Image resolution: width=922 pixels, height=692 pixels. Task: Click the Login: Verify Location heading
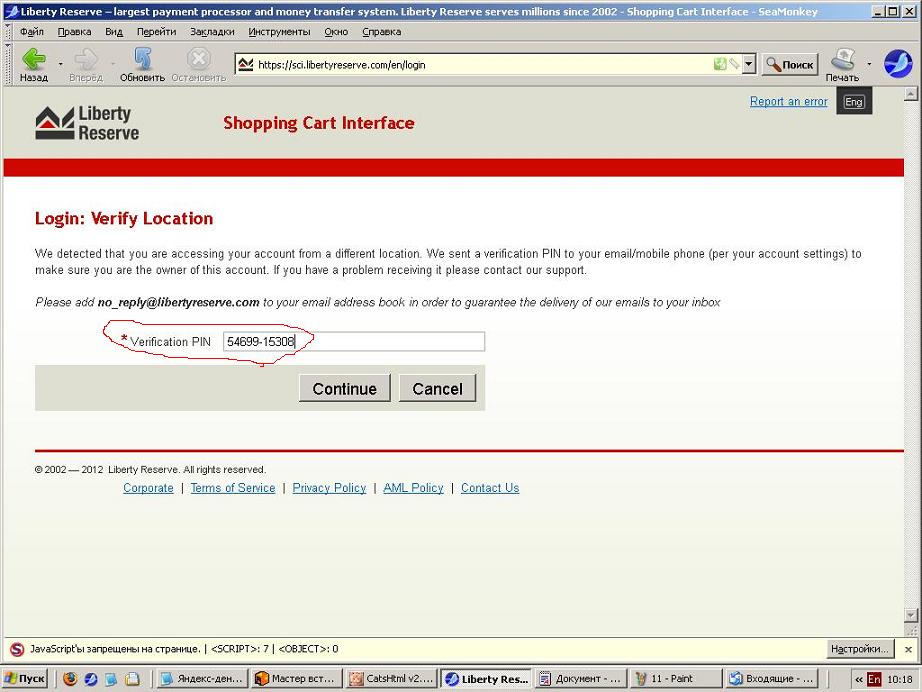tap(124, 218)
